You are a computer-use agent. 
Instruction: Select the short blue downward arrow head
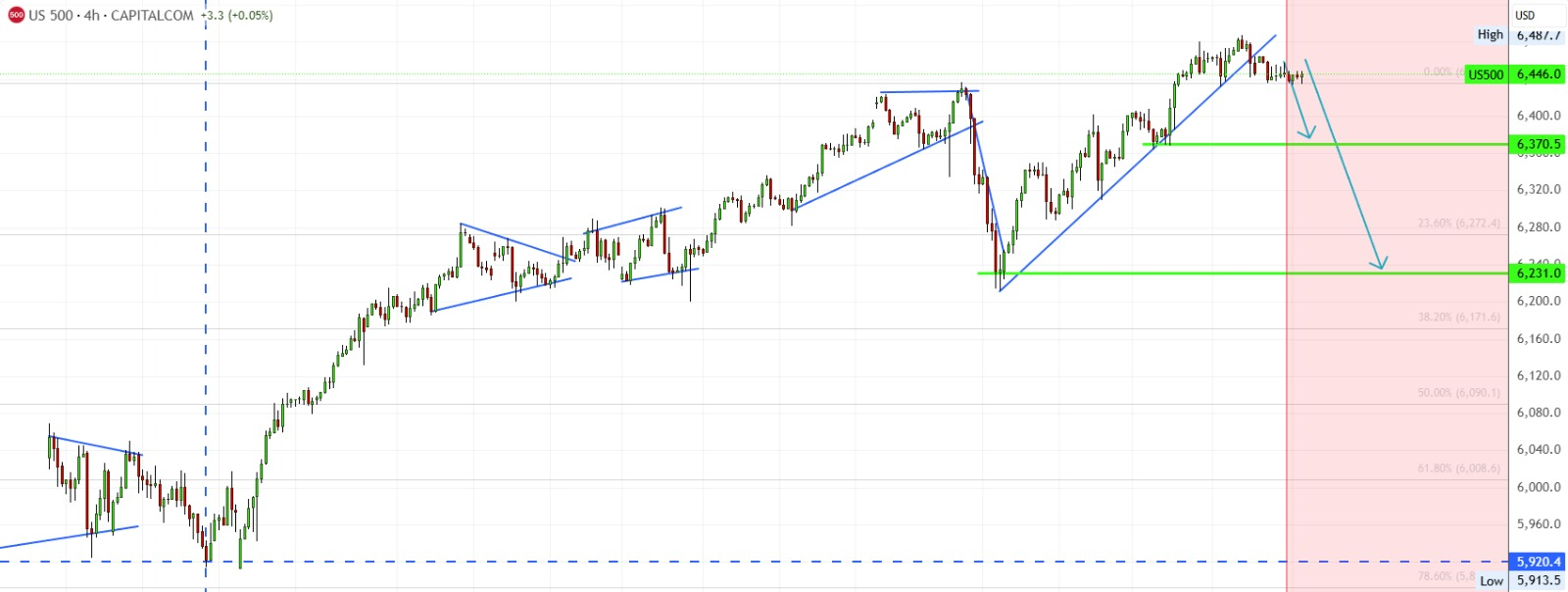coord(1308,133)
